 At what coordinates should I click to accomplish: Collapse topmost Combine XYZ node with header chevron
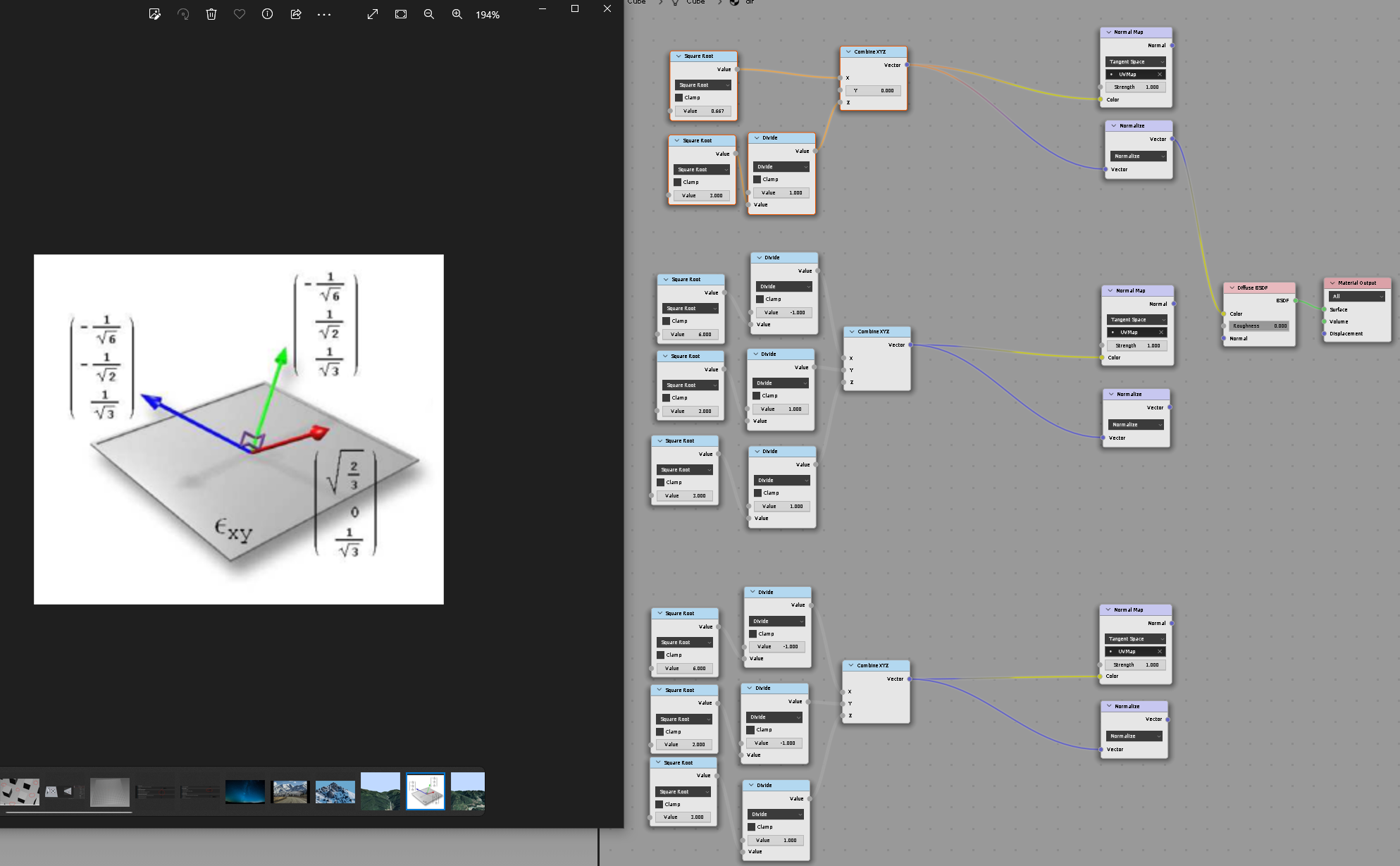[849, 52]
